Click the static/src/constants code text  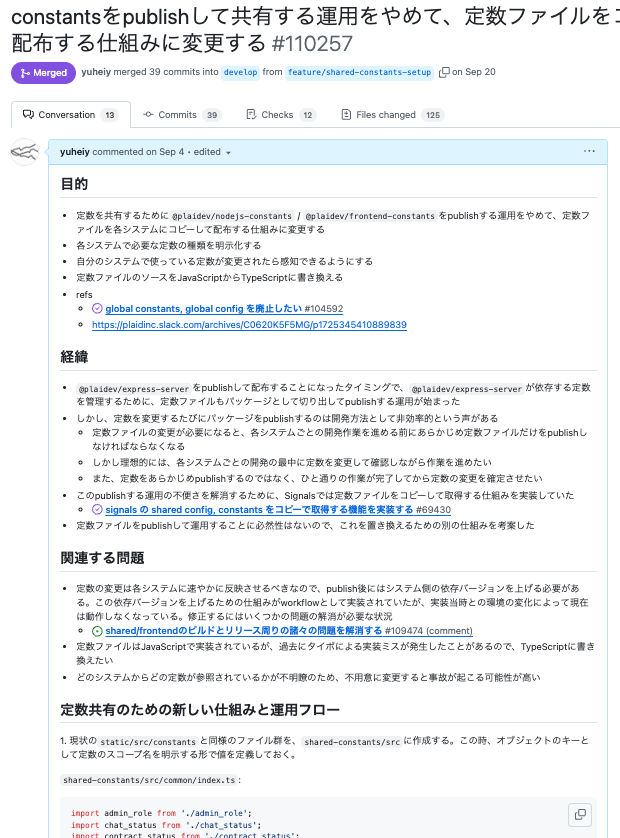point(148,742)
